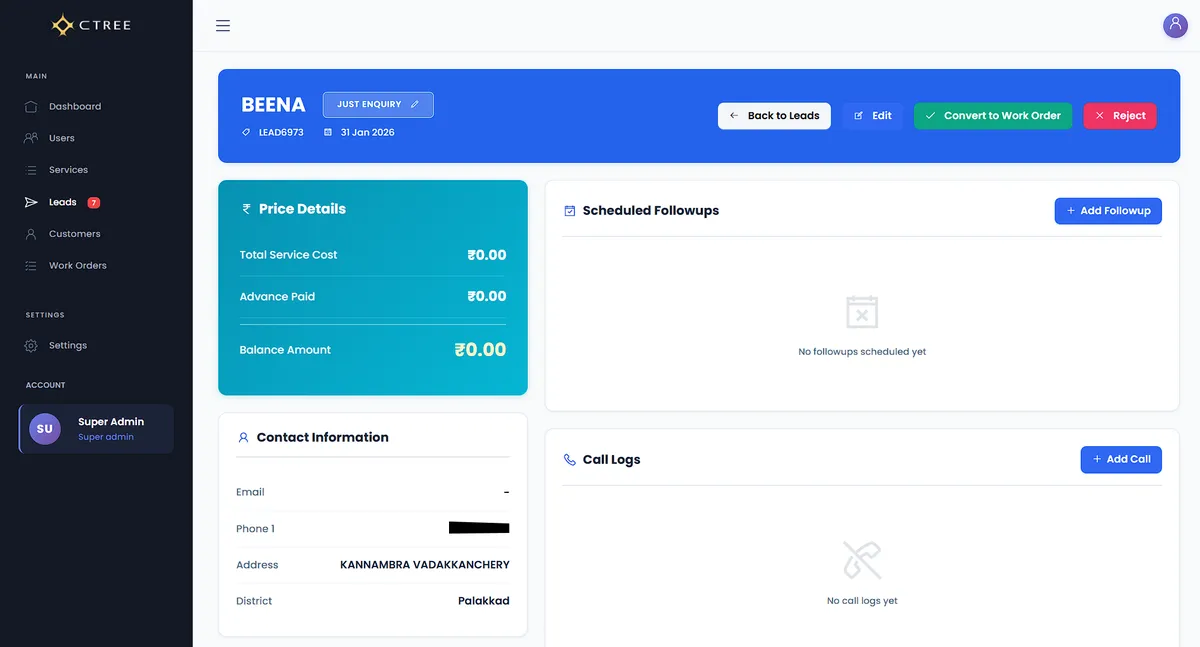Click the LEAD6973 lead ID
The width and height of the screenshot is (1200, 647).
tap(281, 132)
